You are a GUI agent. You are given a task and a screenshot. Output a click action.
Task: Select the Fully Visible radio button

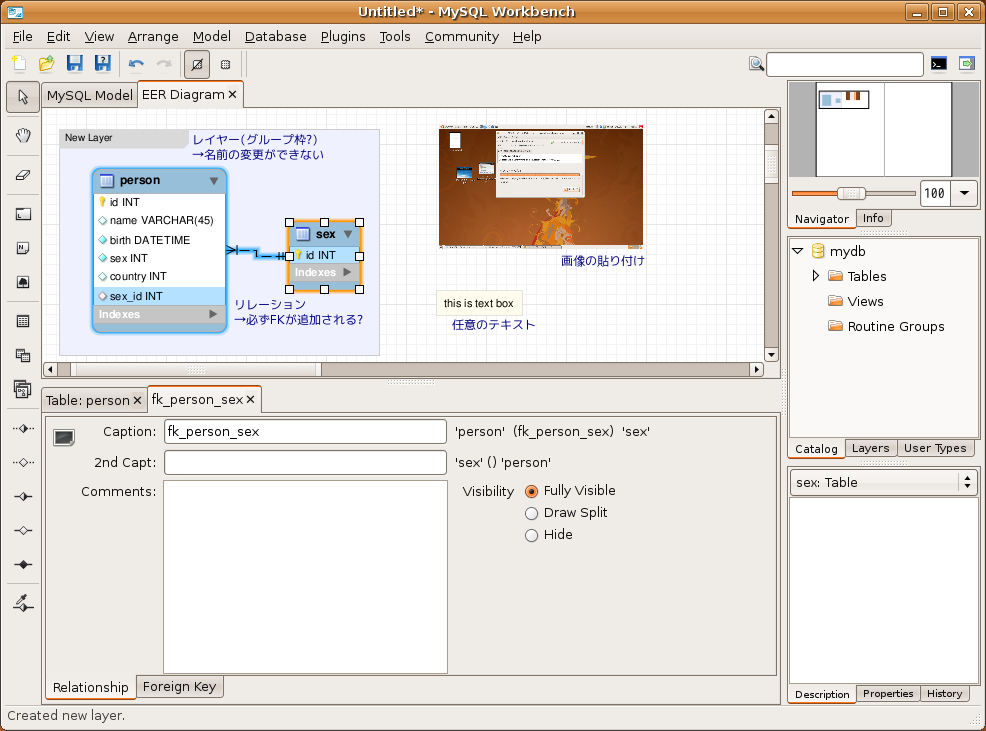point(532,491)
